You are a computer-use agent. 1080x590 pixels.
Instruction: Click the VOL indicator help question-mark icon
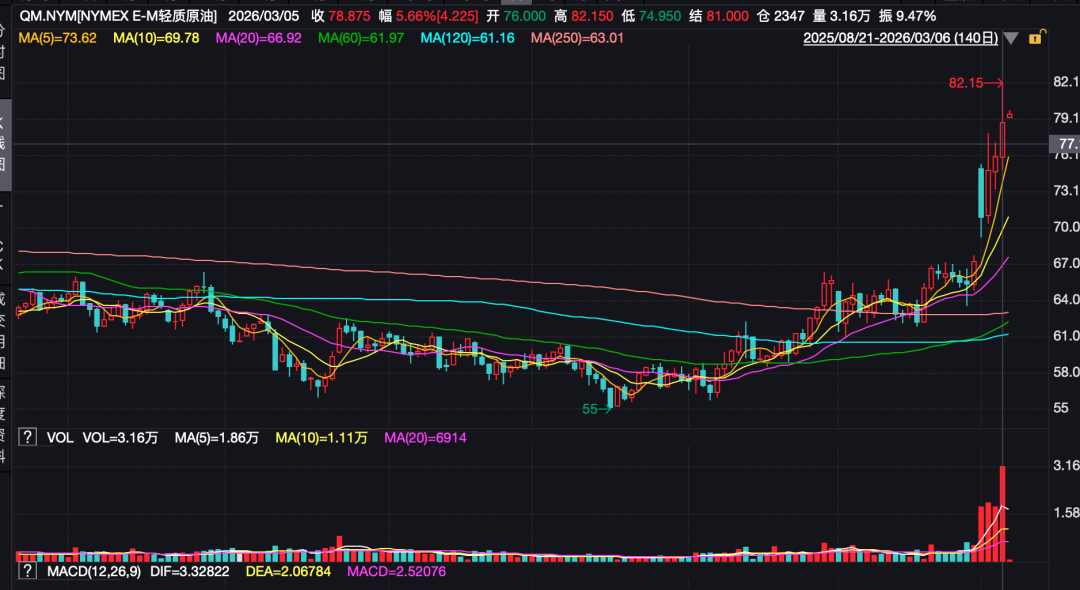[27, 437]
